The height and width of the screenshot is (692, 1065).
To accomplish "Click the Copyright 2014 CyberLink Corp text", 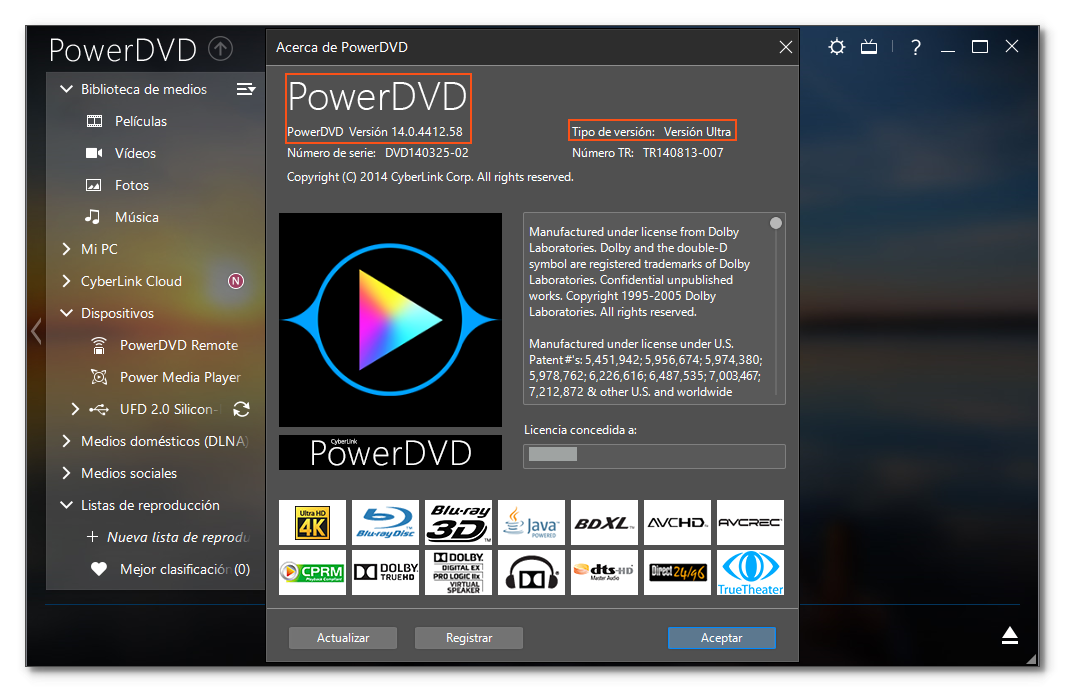I will [430, 177].
